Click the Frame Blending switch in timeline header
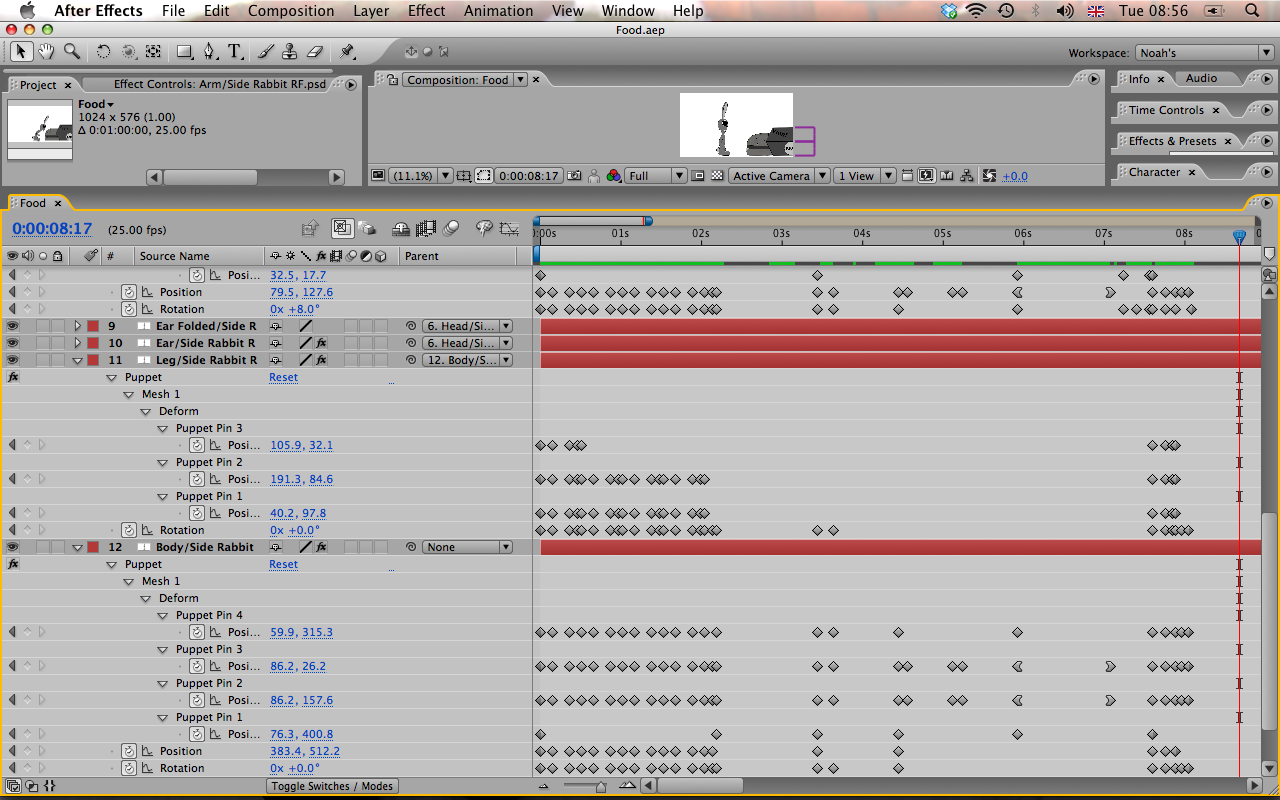1280x800 pixels. pos(426,229)
